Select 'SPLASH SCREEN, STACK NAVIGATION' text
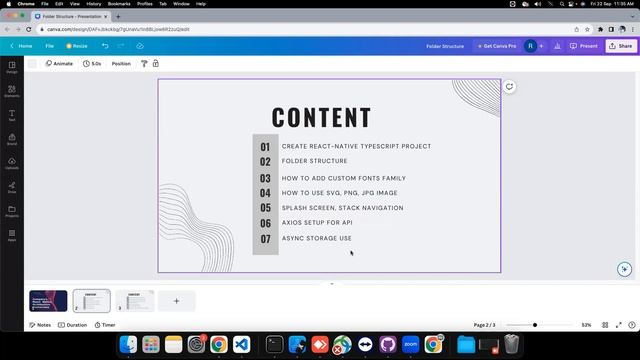This screenshot has width=640, height=360. point(342,208)
